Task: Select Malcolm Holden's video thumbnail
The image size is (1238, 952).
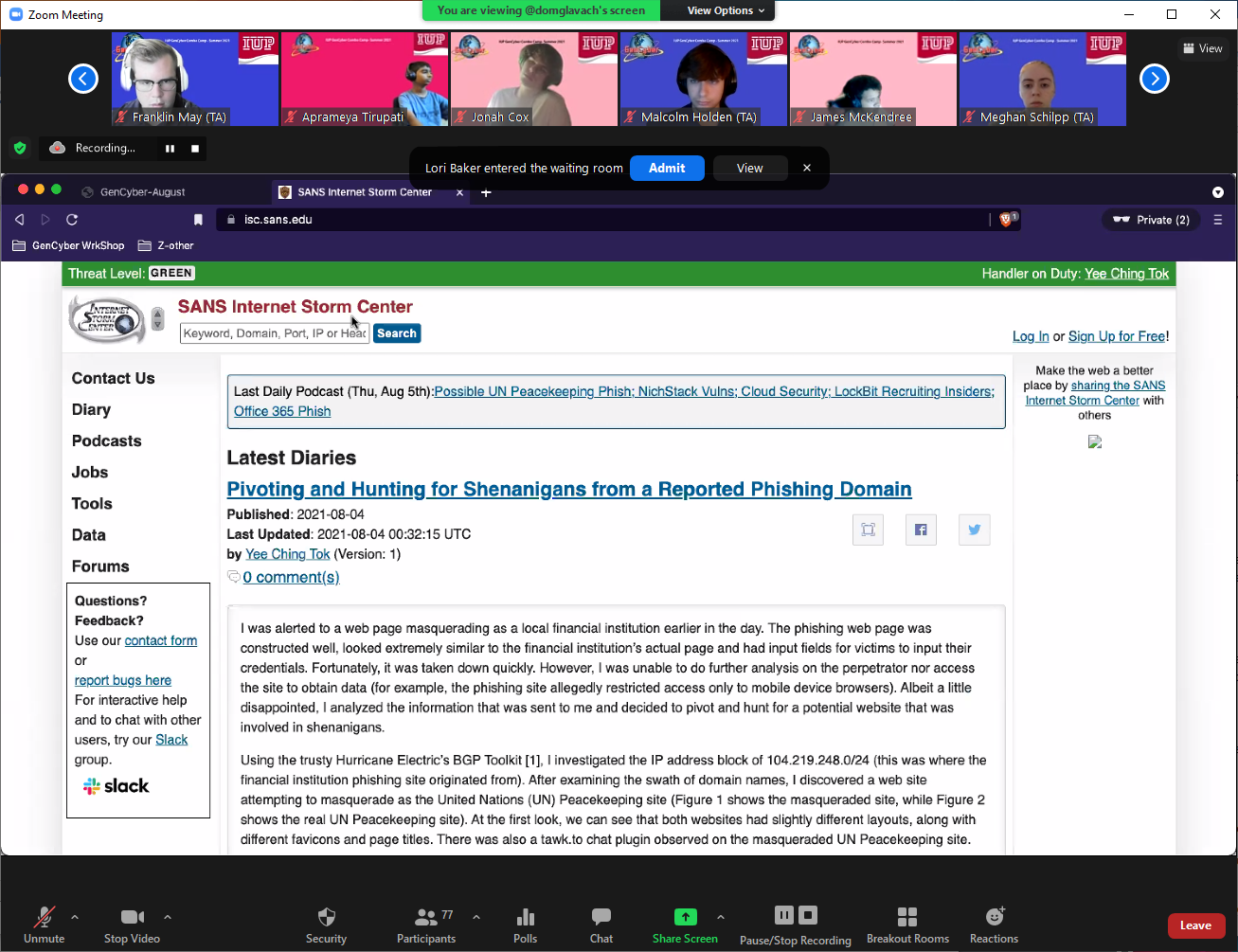Action: pyautogui.click(x=704, y=79)
